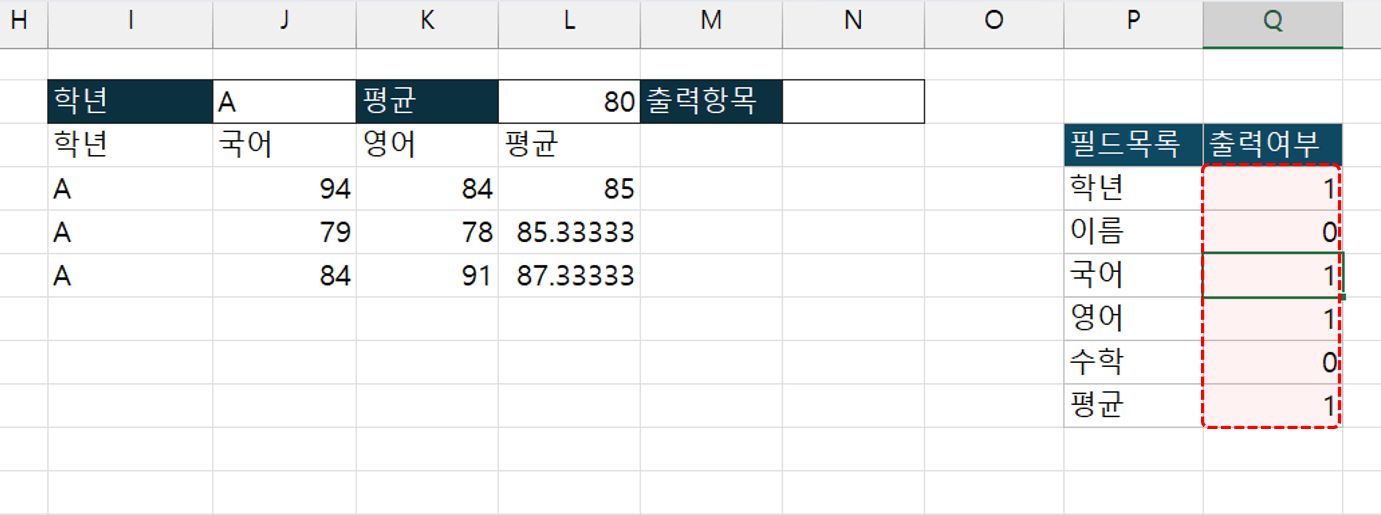Click the cell showing 87.33333
1381x515 pixels.
pos(569,275)
